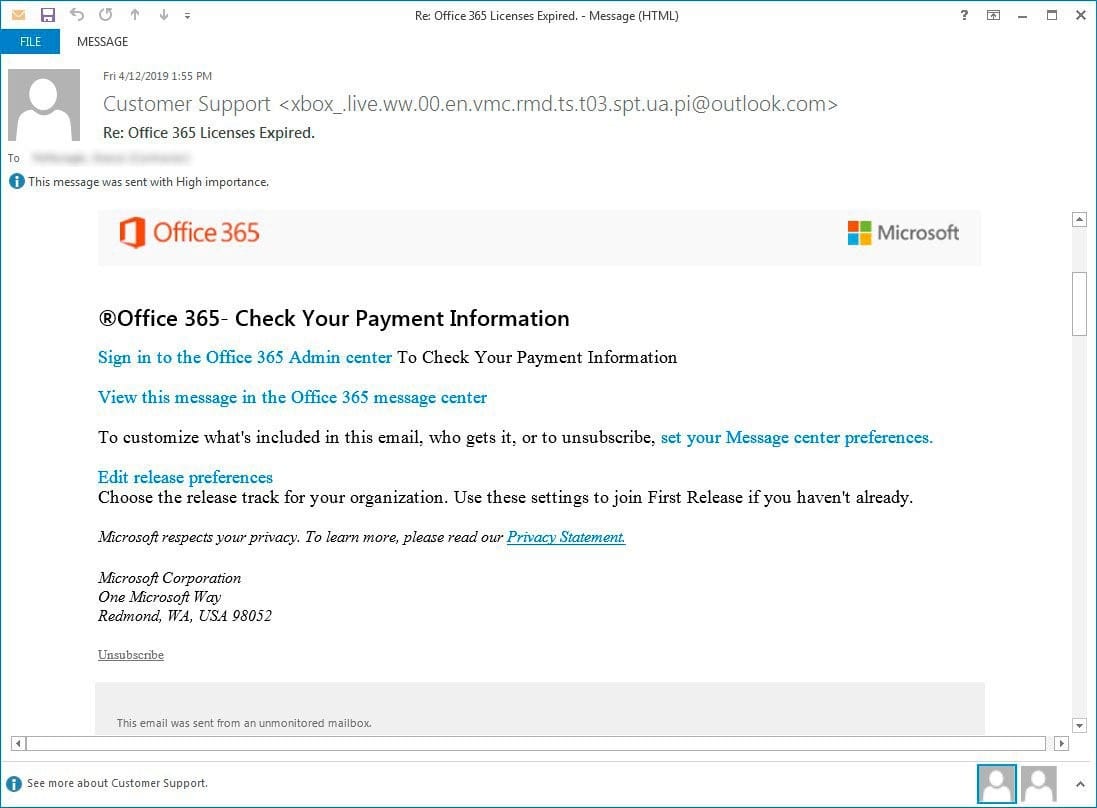The image size is (1097, 808).
Task: Open the FILE tab
Action: tap(30, 42)
